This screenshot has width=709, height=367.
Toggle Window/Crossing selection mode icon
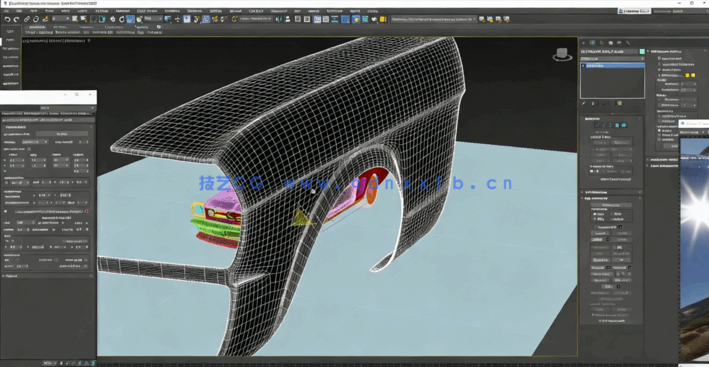pyautogui.click(x=102, y=19)
